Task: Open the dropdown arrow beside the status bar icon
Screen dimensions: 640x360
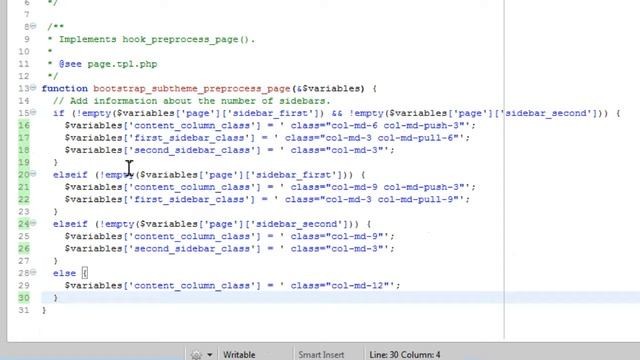Action: 209,355
